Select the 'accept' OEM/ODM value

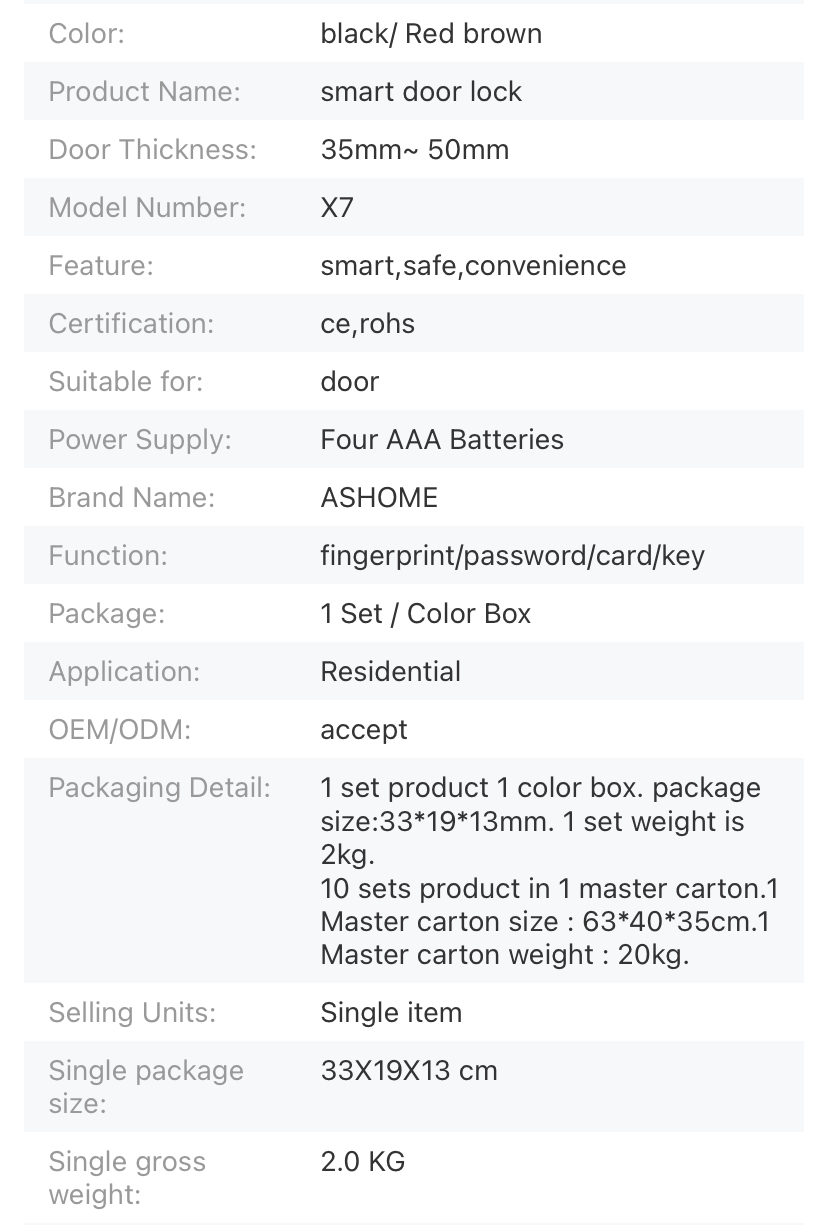364,730
